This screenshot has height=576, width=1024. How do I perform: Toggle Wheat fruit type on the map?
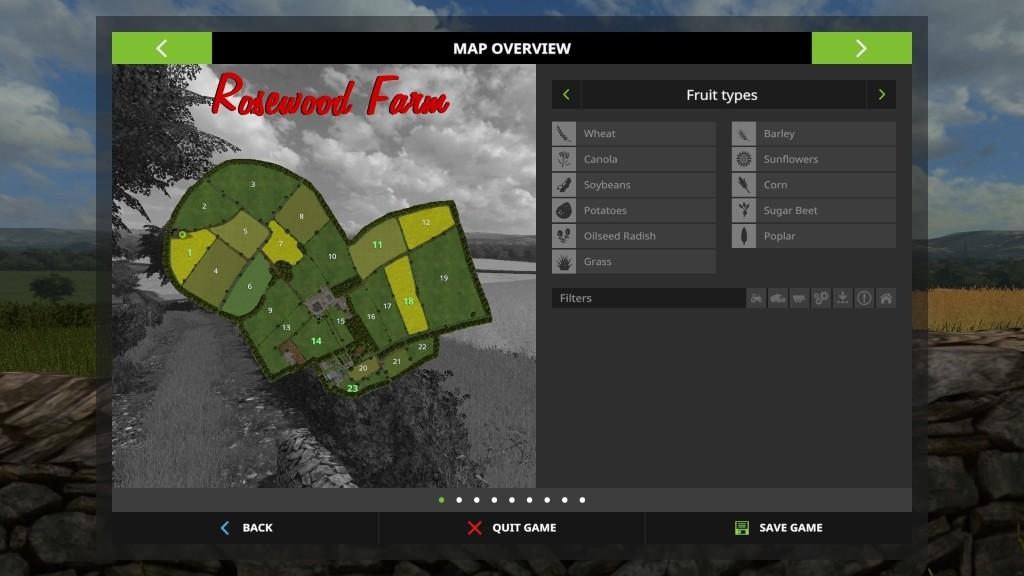point(634,134)
